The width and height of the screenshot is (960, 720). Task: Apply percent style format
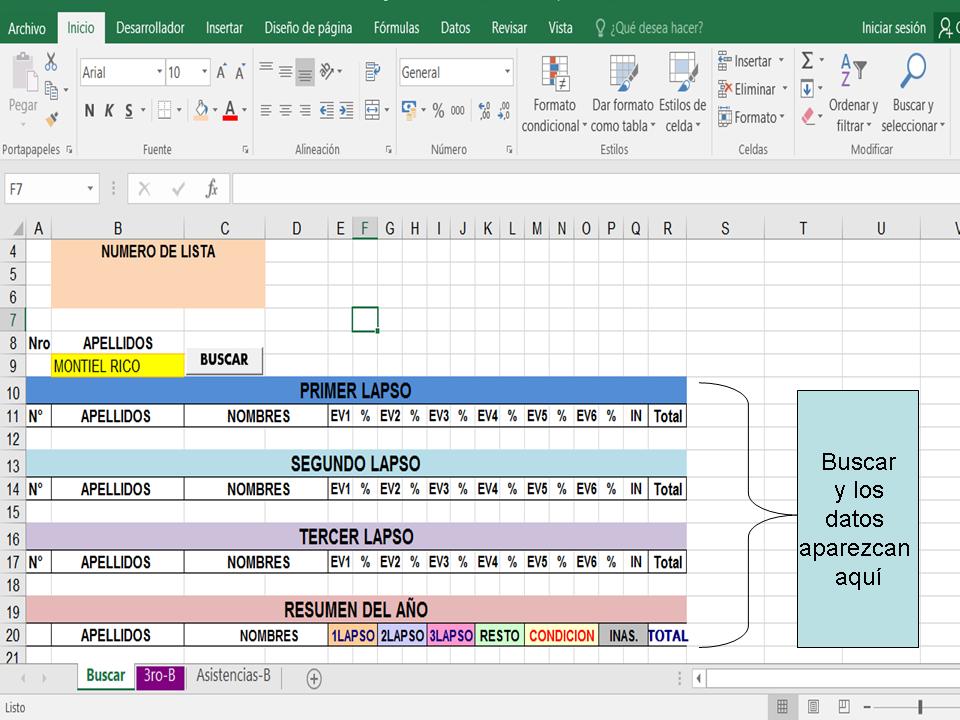coord(438,111)
